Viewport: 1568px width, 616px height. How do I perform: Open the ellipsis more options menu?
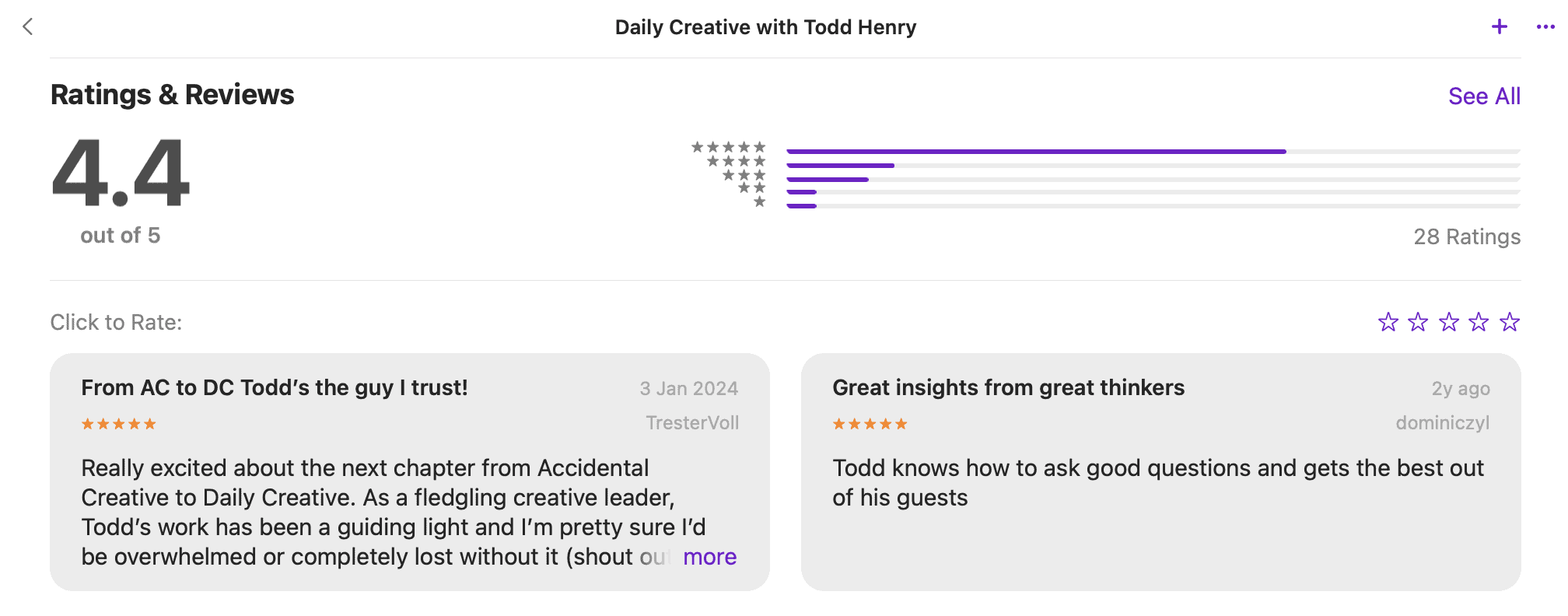[x=1545, y=27]
